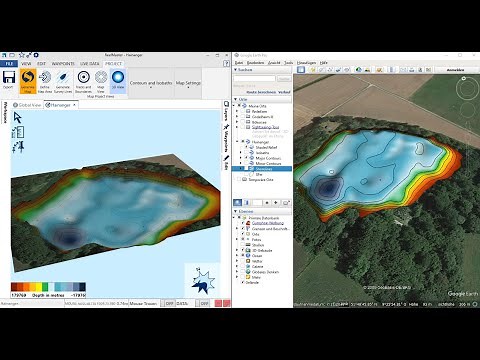Click the sunlight icon in Google Earth toolbar
The image size is (480, 360).
367,70
